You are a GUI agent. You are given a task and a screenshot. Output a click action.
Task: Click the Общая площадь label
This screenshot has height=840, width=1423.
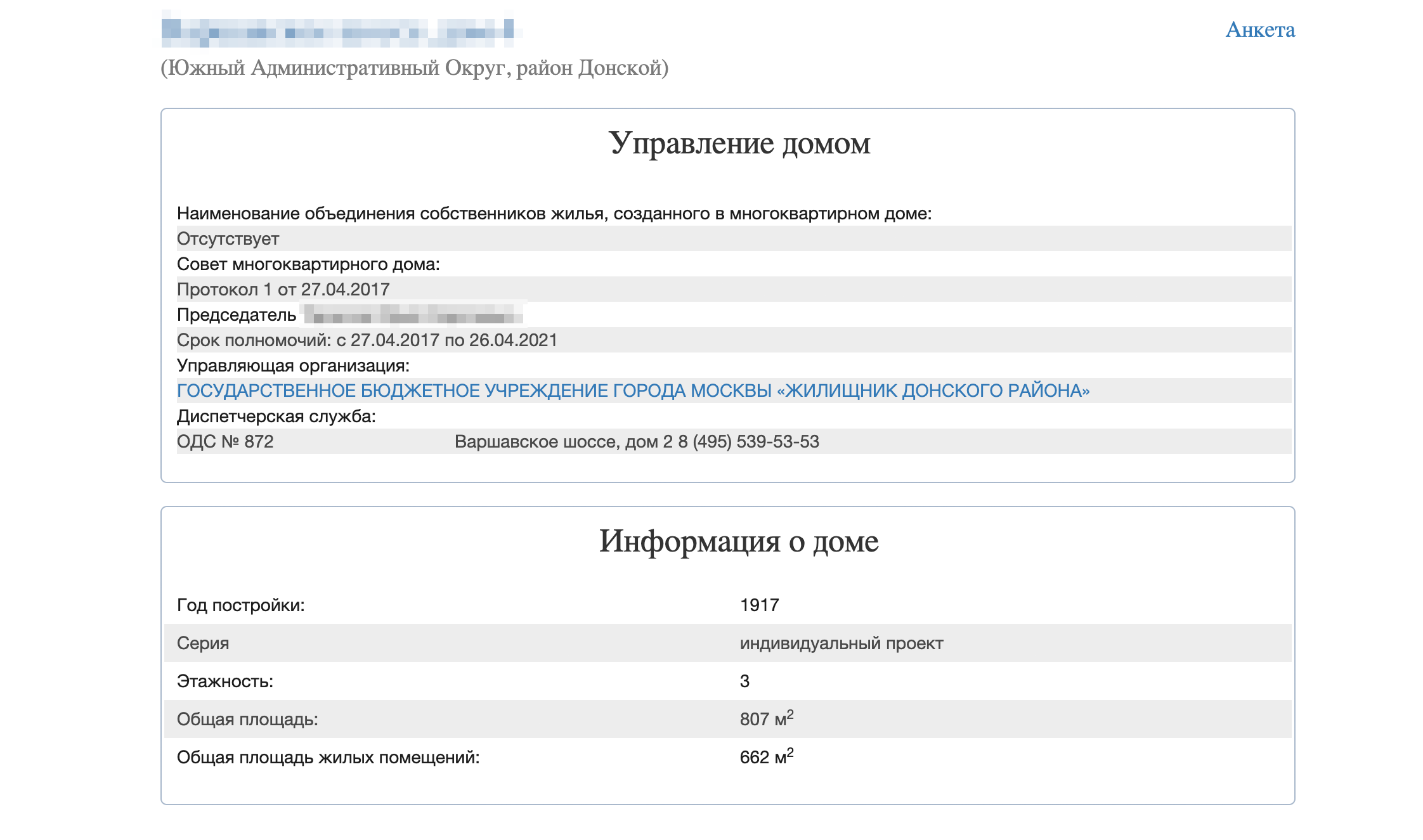point(247,720)
